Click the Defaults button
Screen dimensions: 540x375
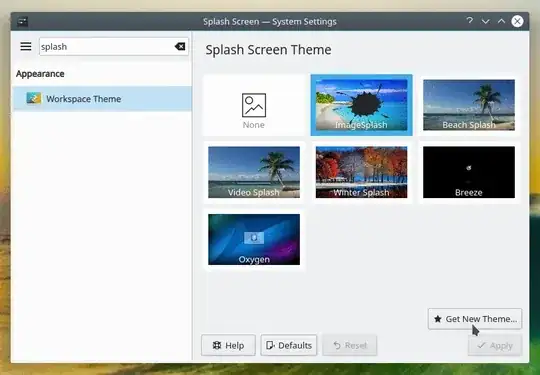point(289,345)
